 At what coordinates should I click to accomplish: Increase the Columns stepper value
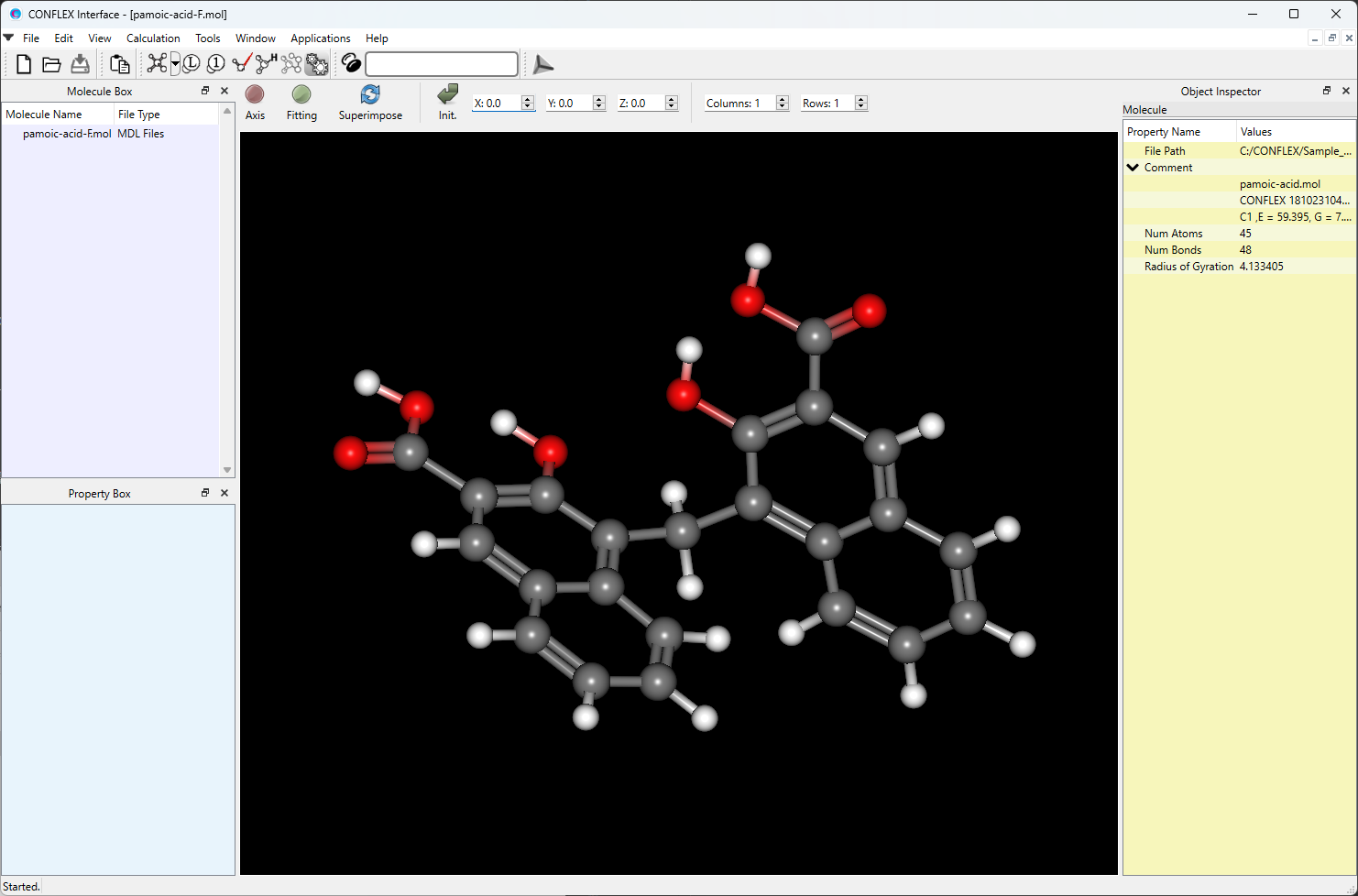(x=783, y=99)
